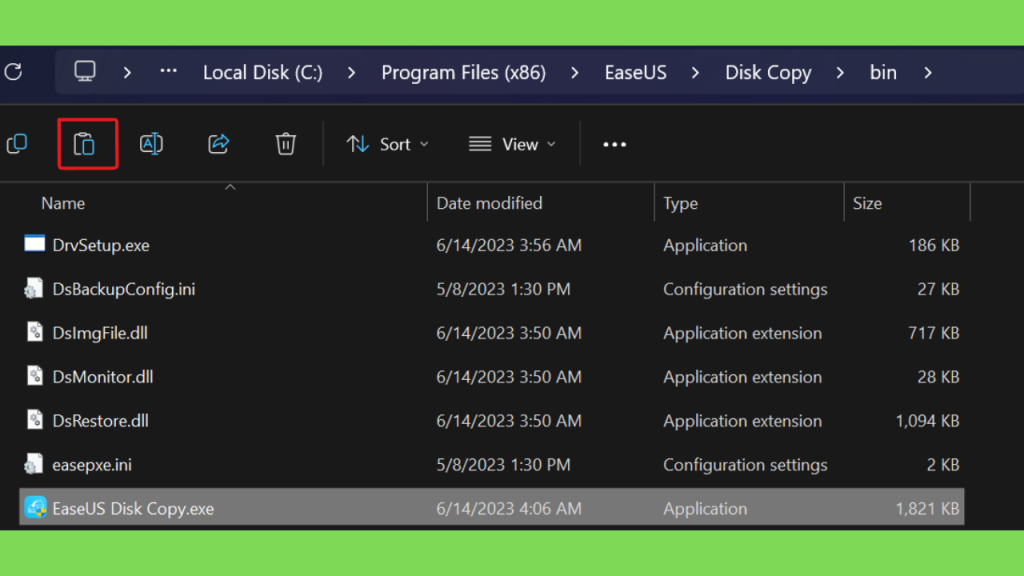This screenshot has height=576, width=1024.
Task: Expand chevron after Program Files (x86)
Action: (x=575, y=72)
